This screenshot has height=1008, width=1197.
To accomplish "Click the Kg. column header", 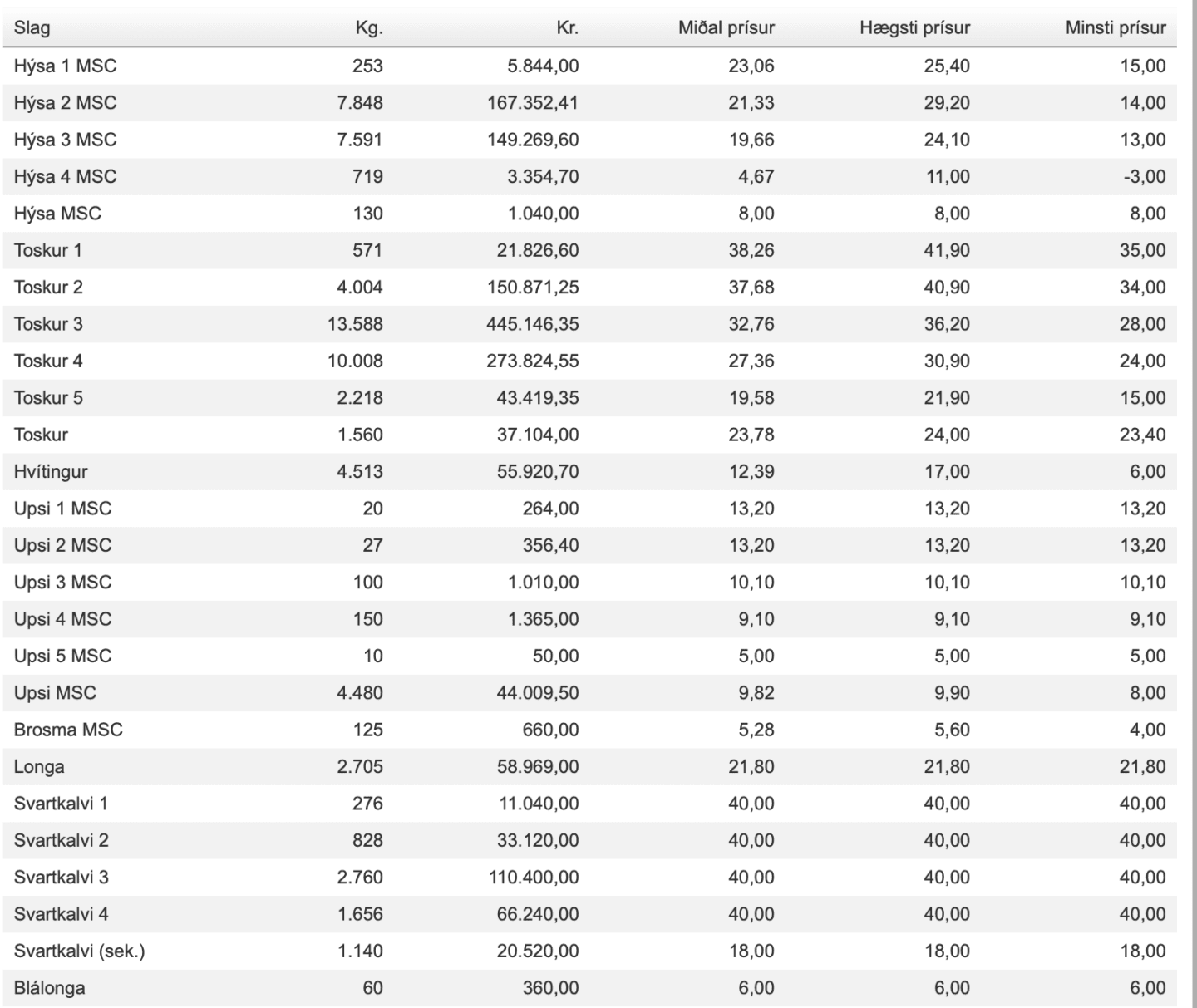I will coord(369,28).
